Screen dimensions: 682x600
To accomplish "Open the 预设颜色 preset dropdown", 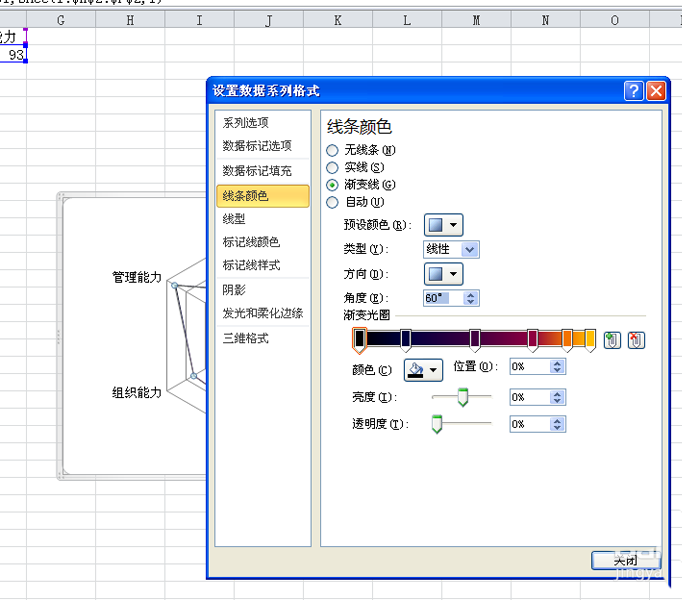I will [x=443, y=225].
